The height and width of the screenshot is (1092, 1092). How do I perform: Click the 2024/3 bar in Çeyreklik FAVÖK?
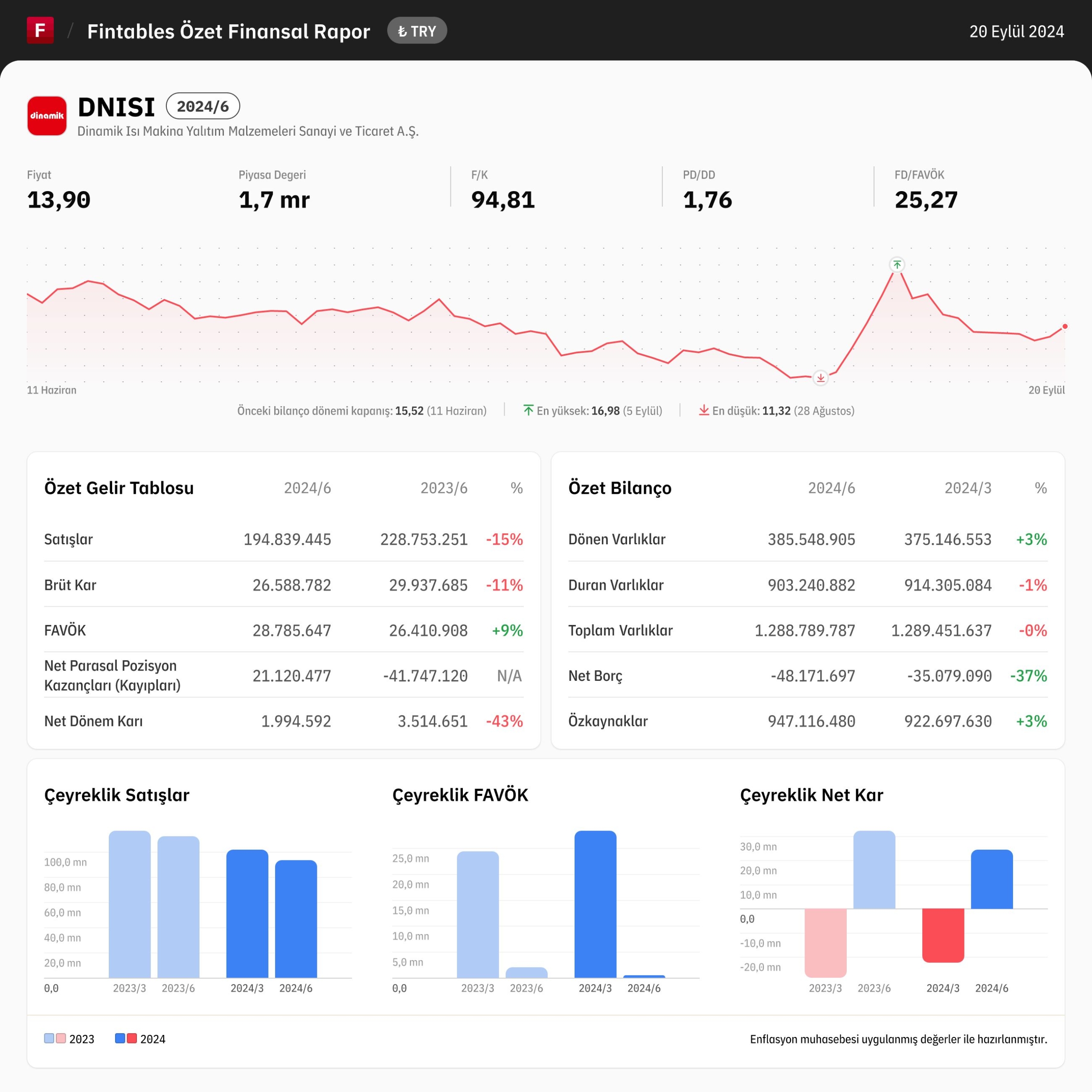pyautogui.click(x=595, y=904)
